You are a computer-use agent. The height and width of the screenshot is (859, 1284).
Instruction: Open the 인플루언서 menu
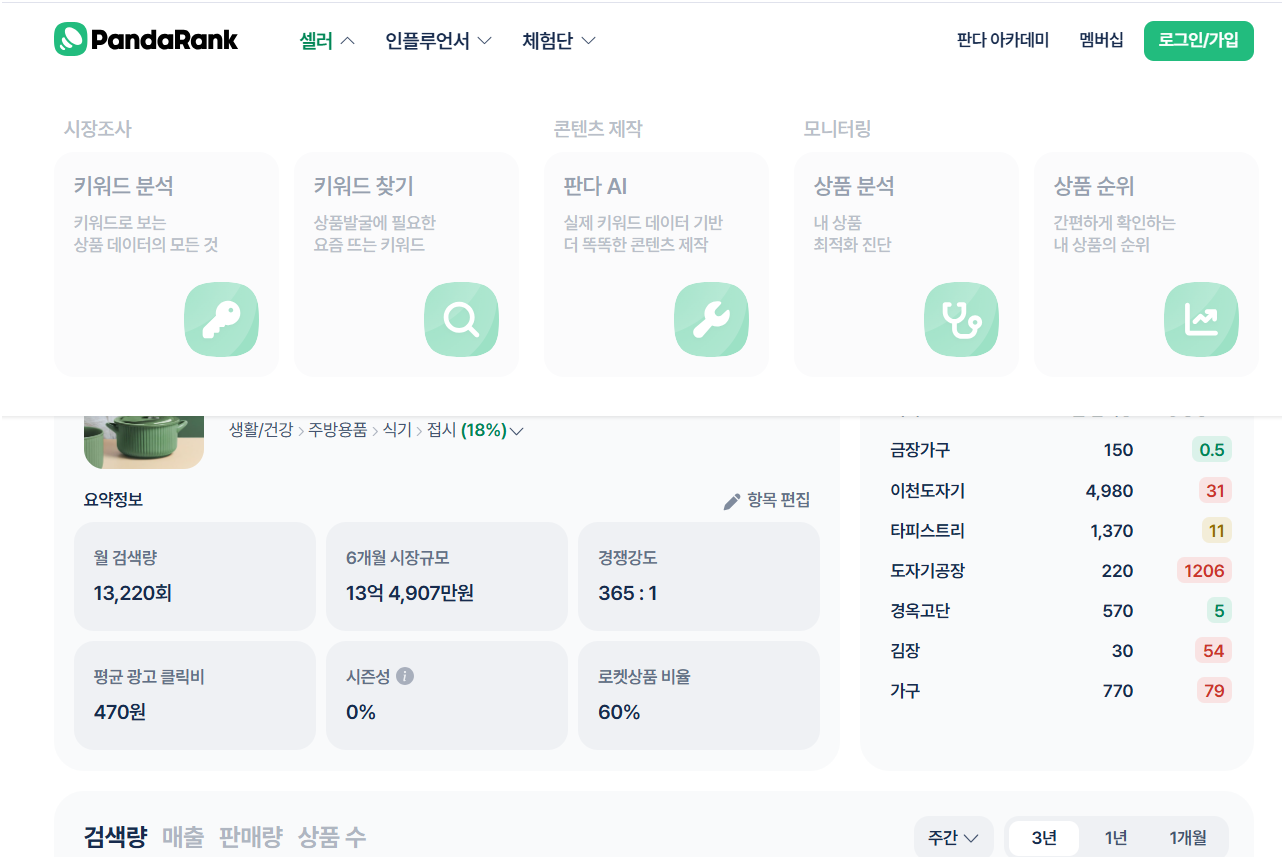pos(428,40)
